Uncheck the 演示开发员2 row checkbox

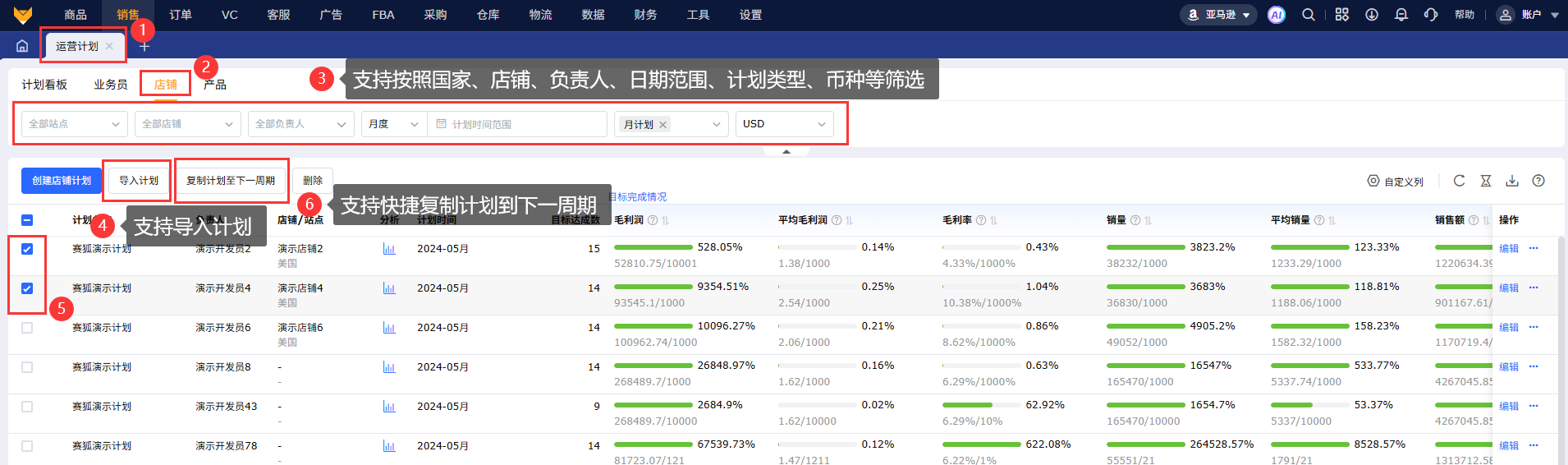(x=27, y=249)
